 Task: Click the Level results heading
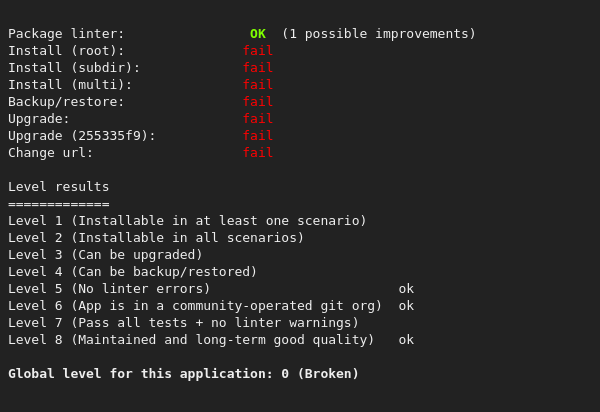59,187
